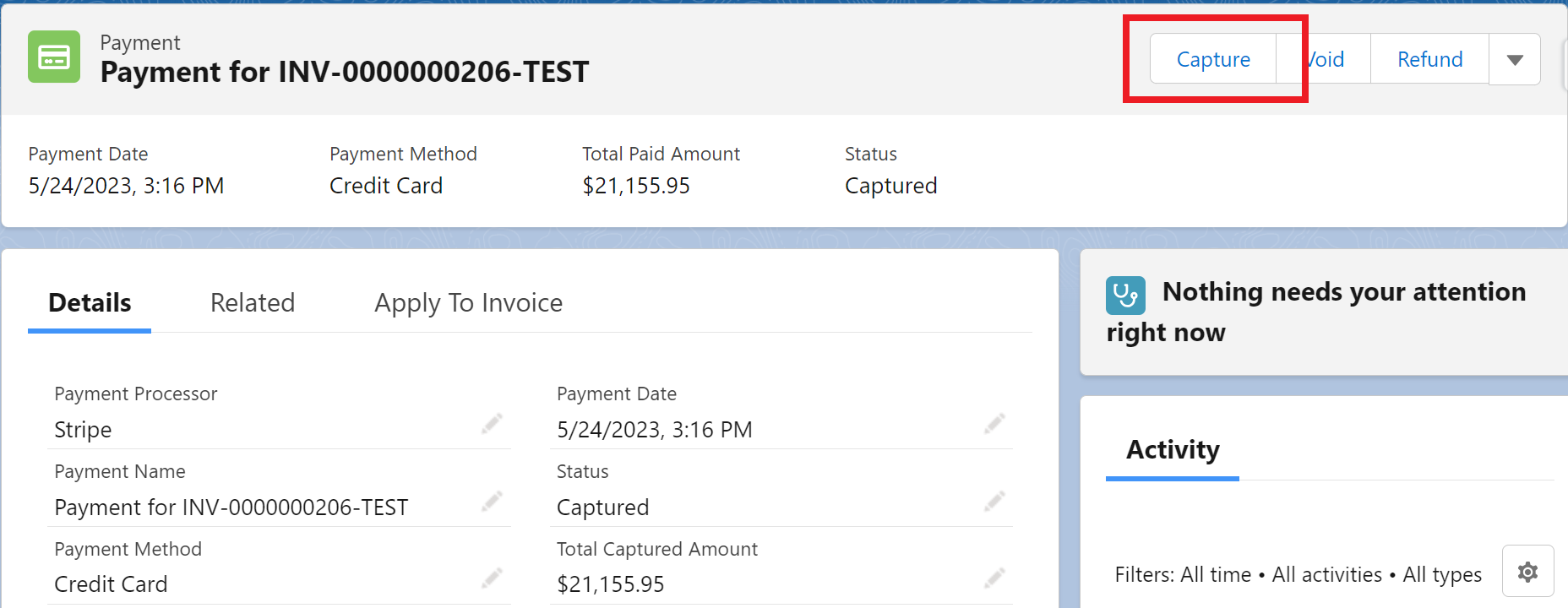Select the Details tab
Screen dimensions: 1568x608
coord(90,302)
